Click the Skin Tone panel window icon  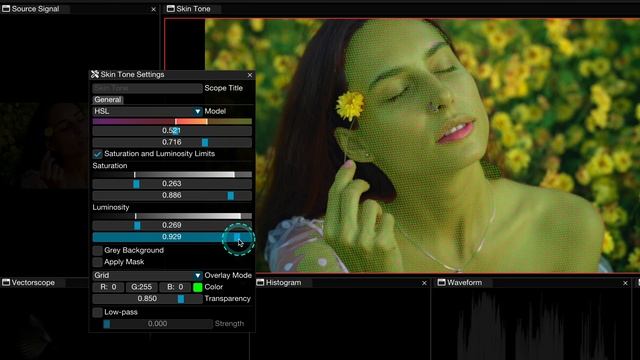(171, 9)
